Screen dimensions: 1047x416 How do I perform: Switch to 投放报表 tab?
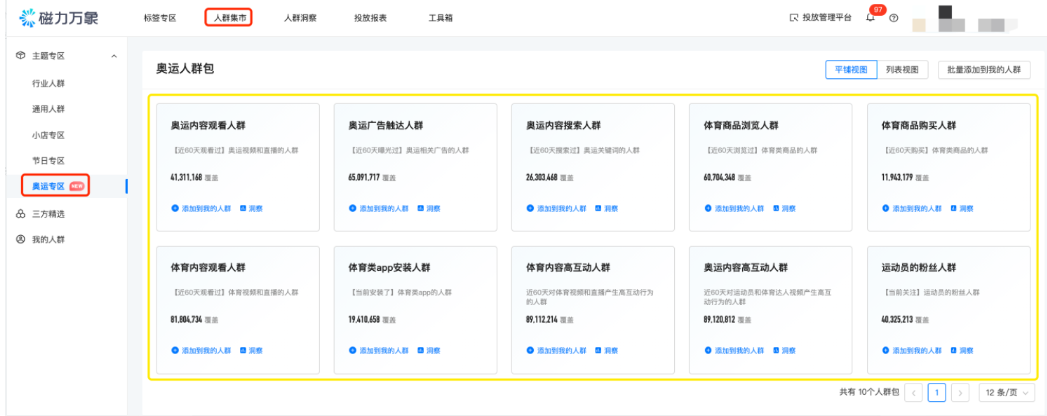[x=371, y=18]
